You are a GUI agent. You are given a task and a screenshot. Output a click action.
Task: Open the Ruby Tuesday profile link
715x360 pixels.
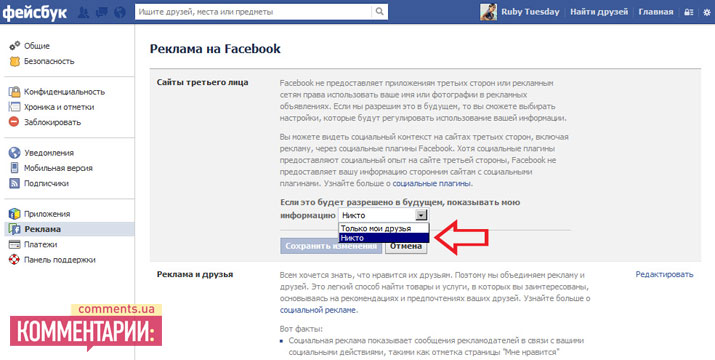point(530,12)
